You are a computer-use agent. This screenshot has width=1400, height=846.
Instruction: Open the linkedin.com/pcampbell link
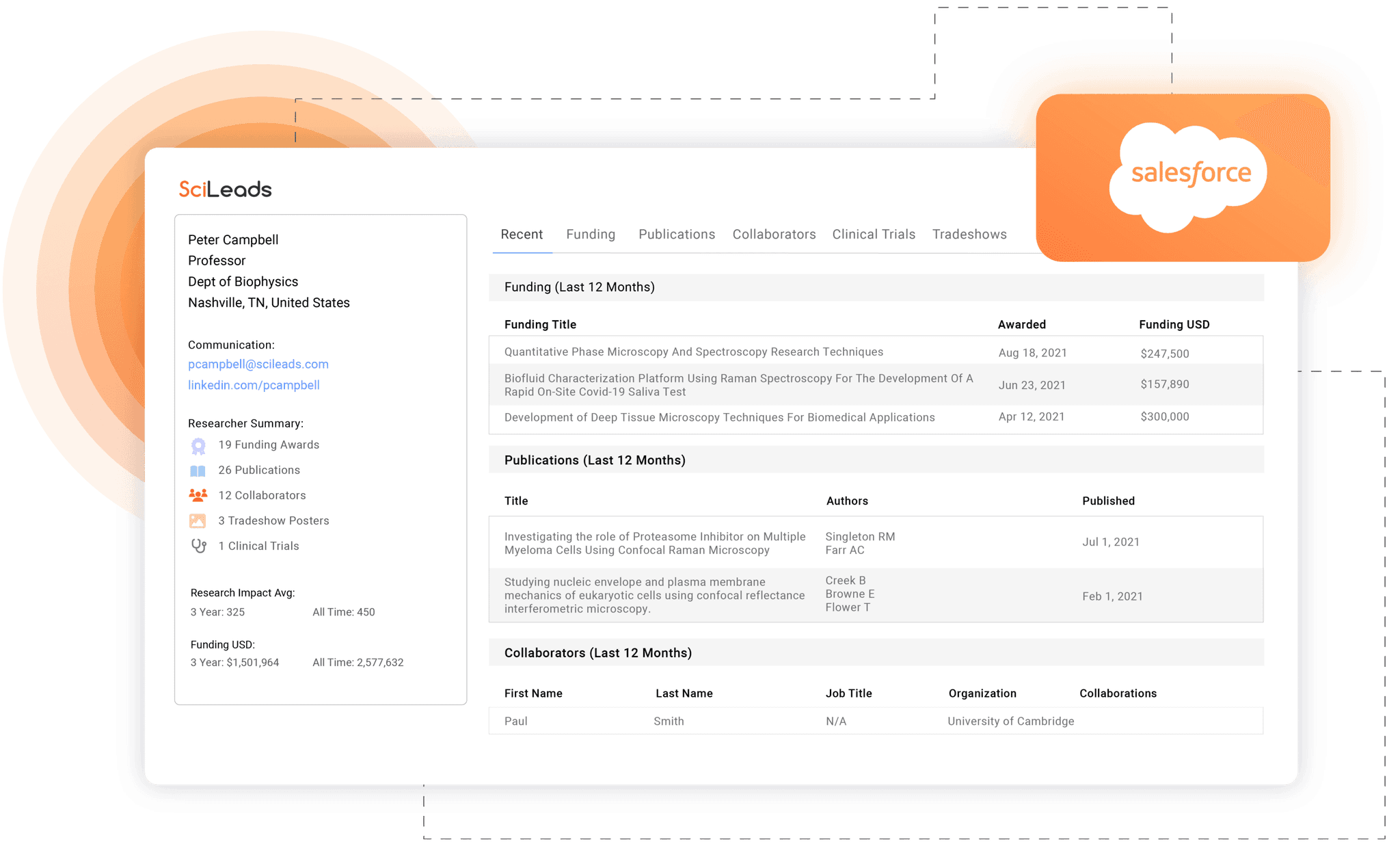[x=254, y=385]
